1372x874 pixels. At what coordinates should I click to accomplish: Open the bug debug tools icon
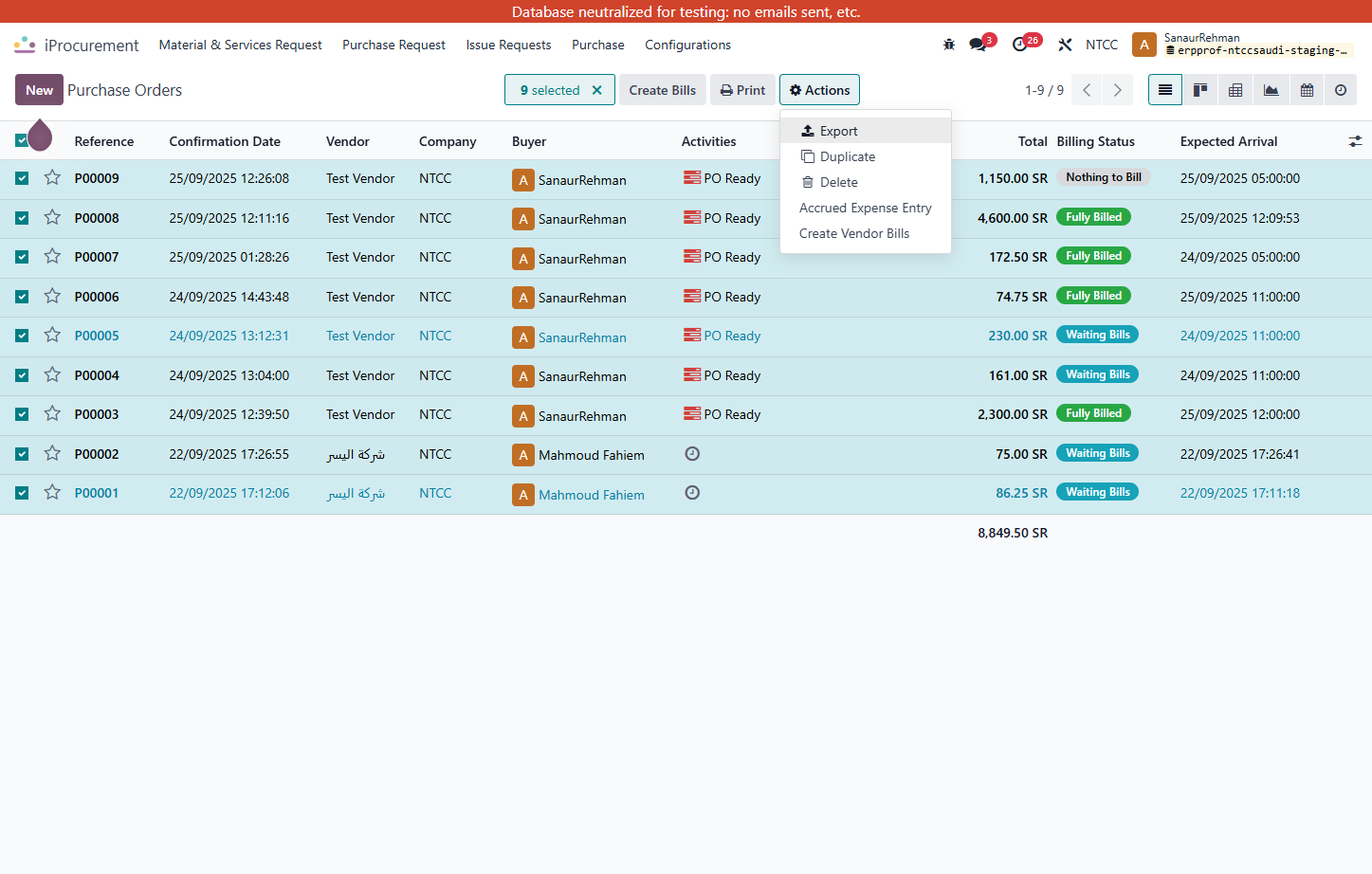(x=949, y=45)
